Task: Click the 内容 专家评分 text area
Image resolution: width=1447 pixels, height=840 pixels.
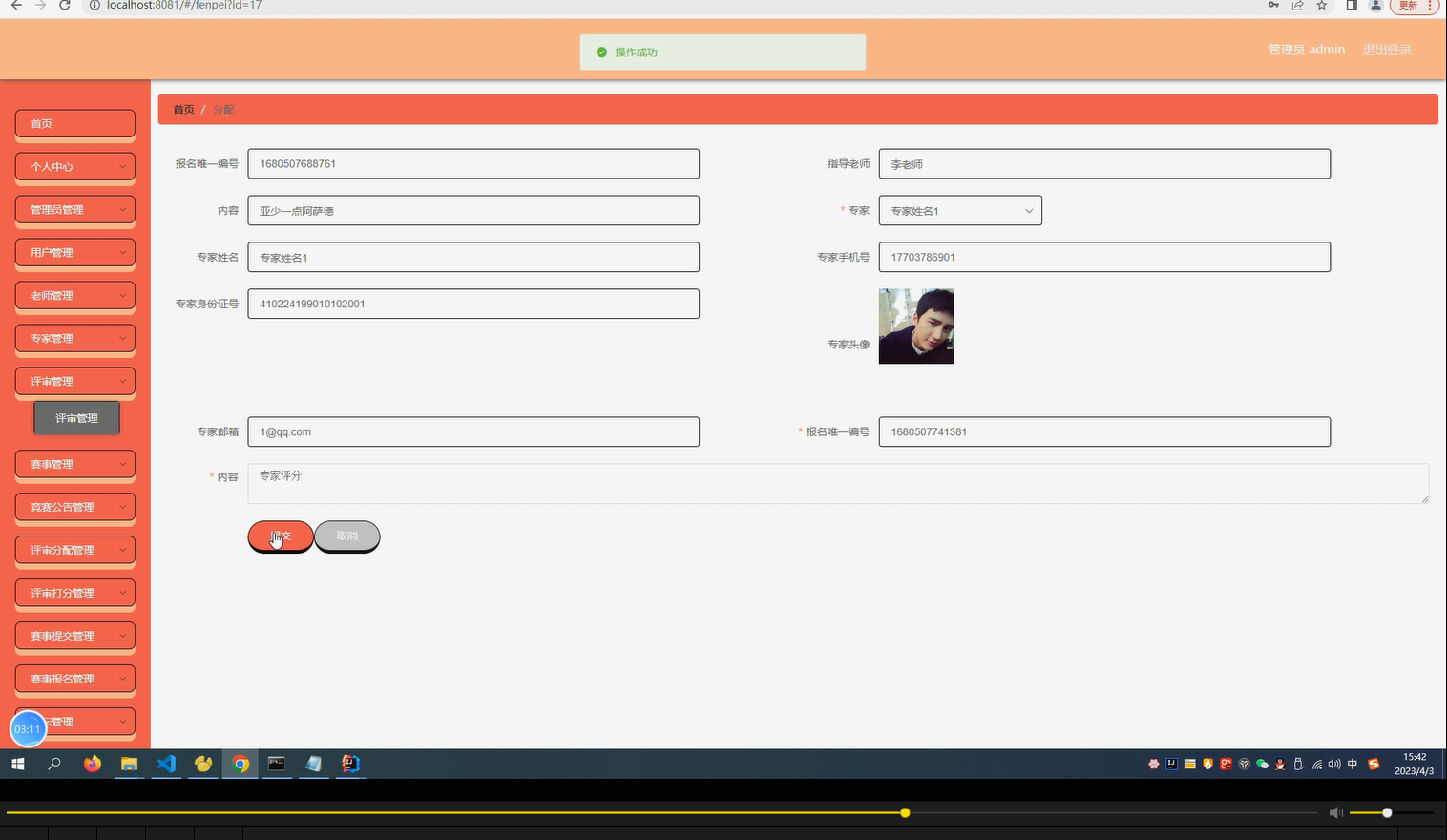Action: point(838,484)
